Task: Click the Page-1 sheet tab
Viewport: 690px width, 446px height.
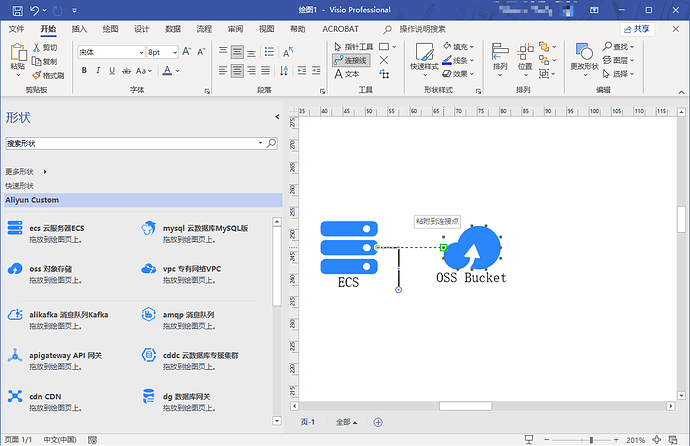Action: (x=308, y=422)
